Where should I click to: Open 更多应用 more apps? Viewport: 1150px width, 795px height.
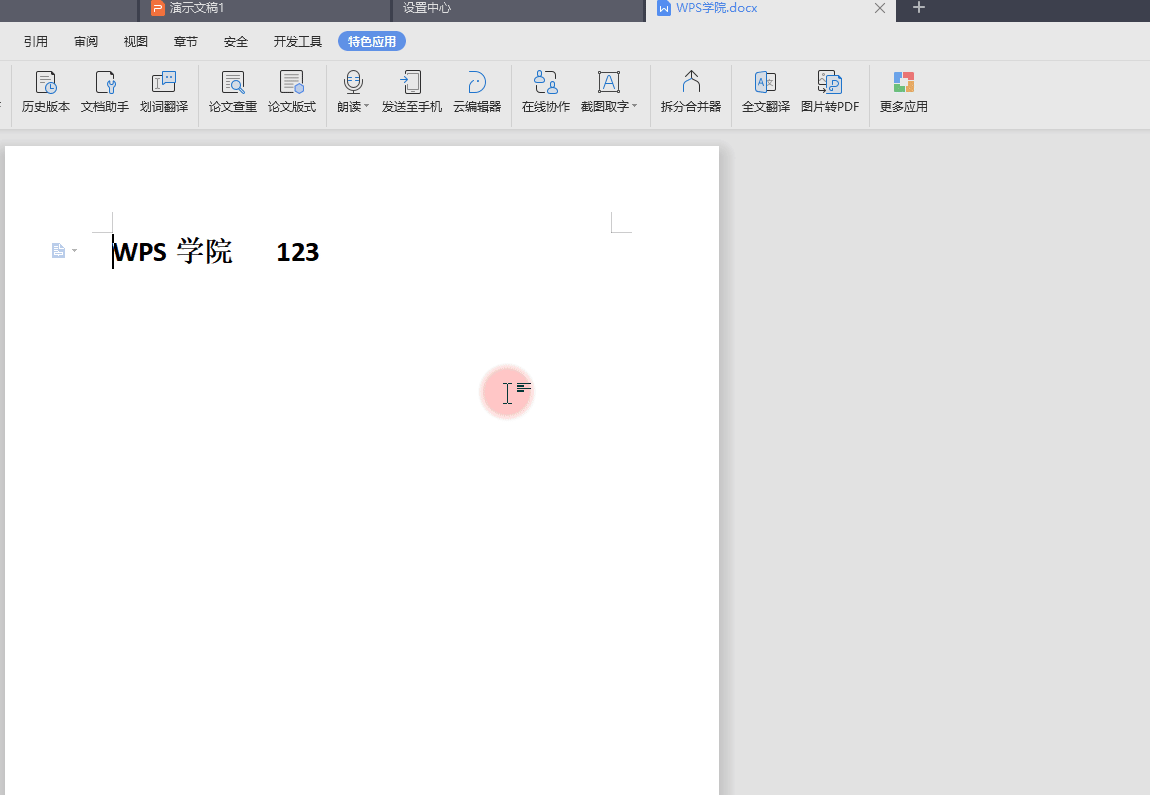904,92
